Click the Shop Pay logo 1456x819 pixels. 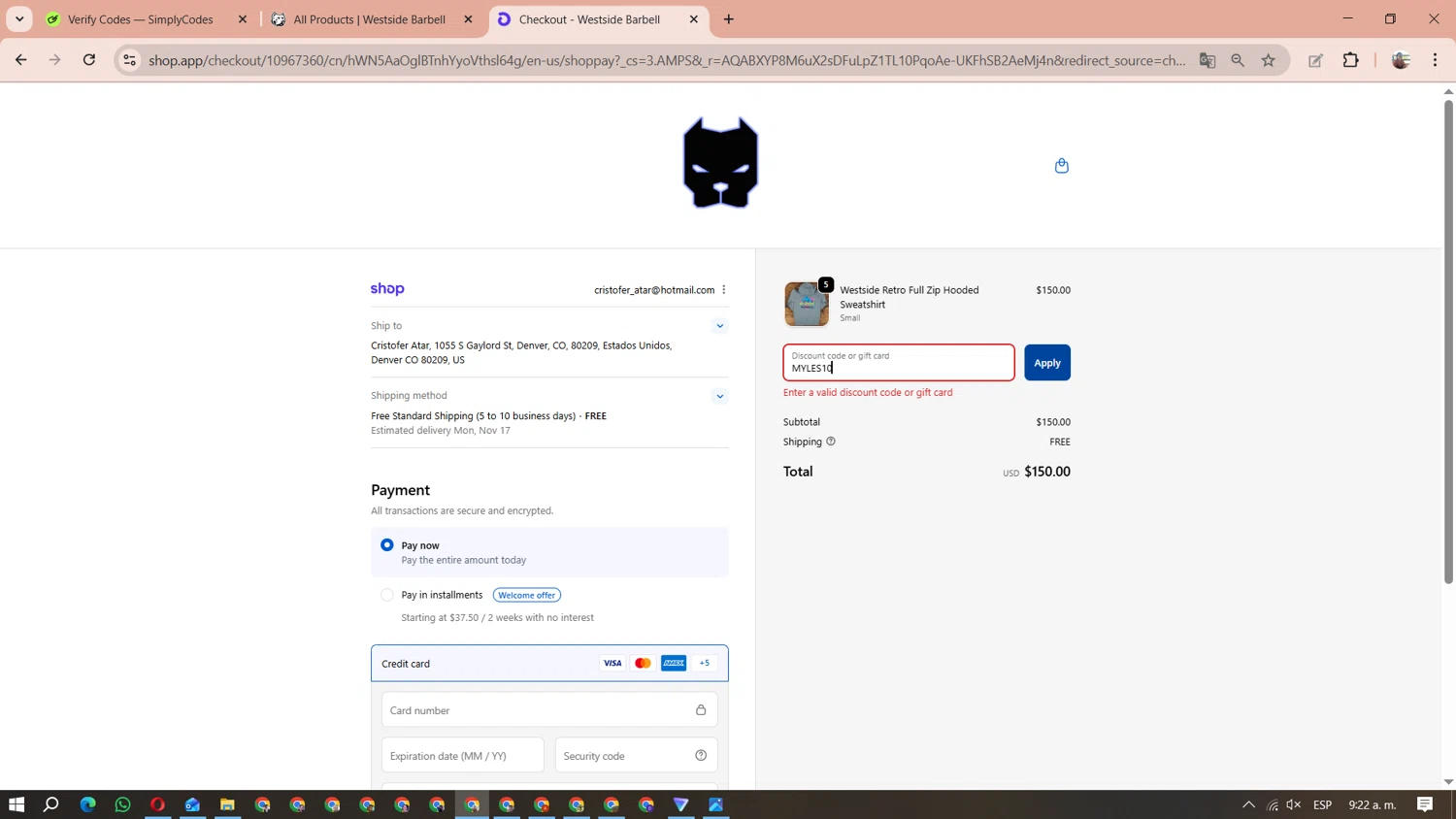[x=387, y=289]
